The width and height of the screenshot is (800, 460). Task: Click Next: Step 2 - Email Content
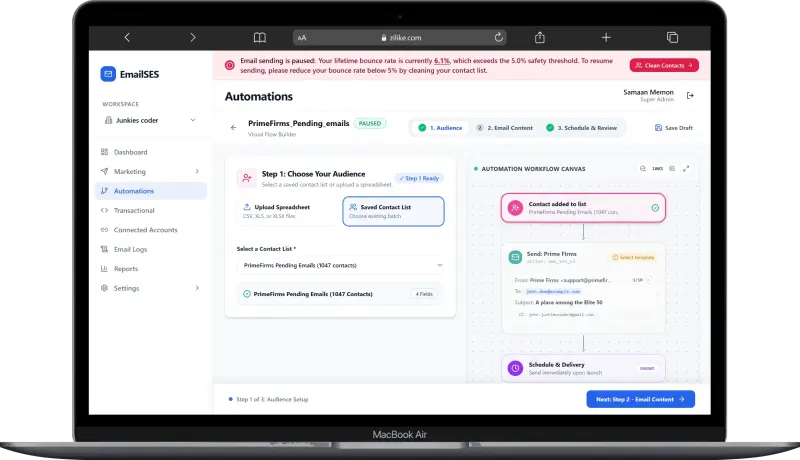(x=640, y=399)
